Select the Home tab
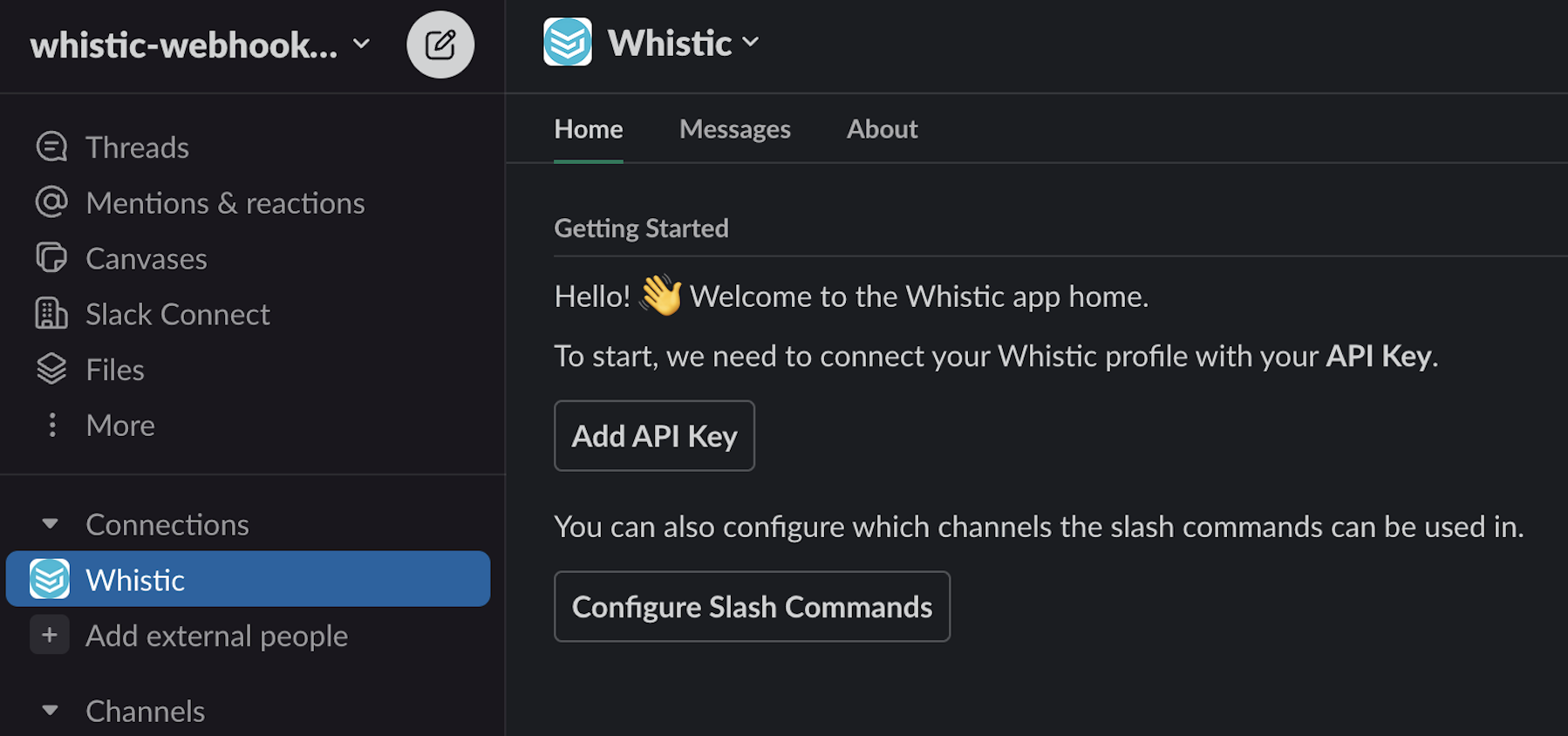This screenshot has width=1568, height=736. tap(589, 129)
